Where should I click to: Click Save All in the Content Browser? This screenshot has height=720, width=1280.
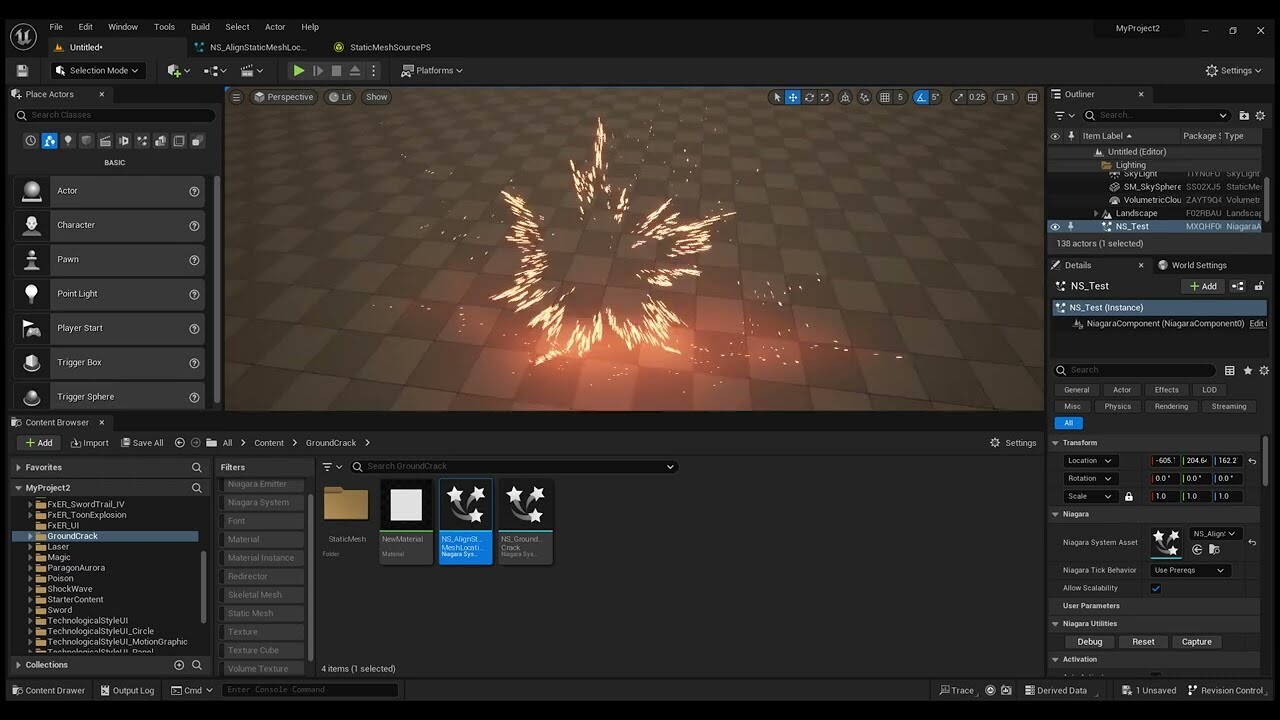142,442
